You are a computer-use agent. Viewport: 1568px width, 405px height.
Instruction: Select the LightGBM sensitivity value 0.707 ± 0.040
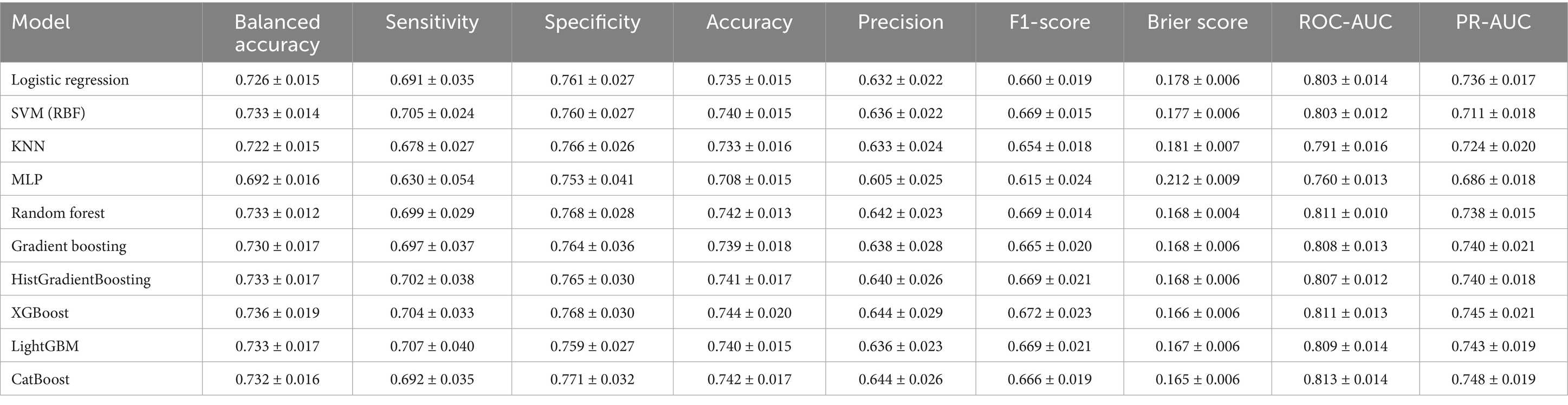(x=432, y=346)
